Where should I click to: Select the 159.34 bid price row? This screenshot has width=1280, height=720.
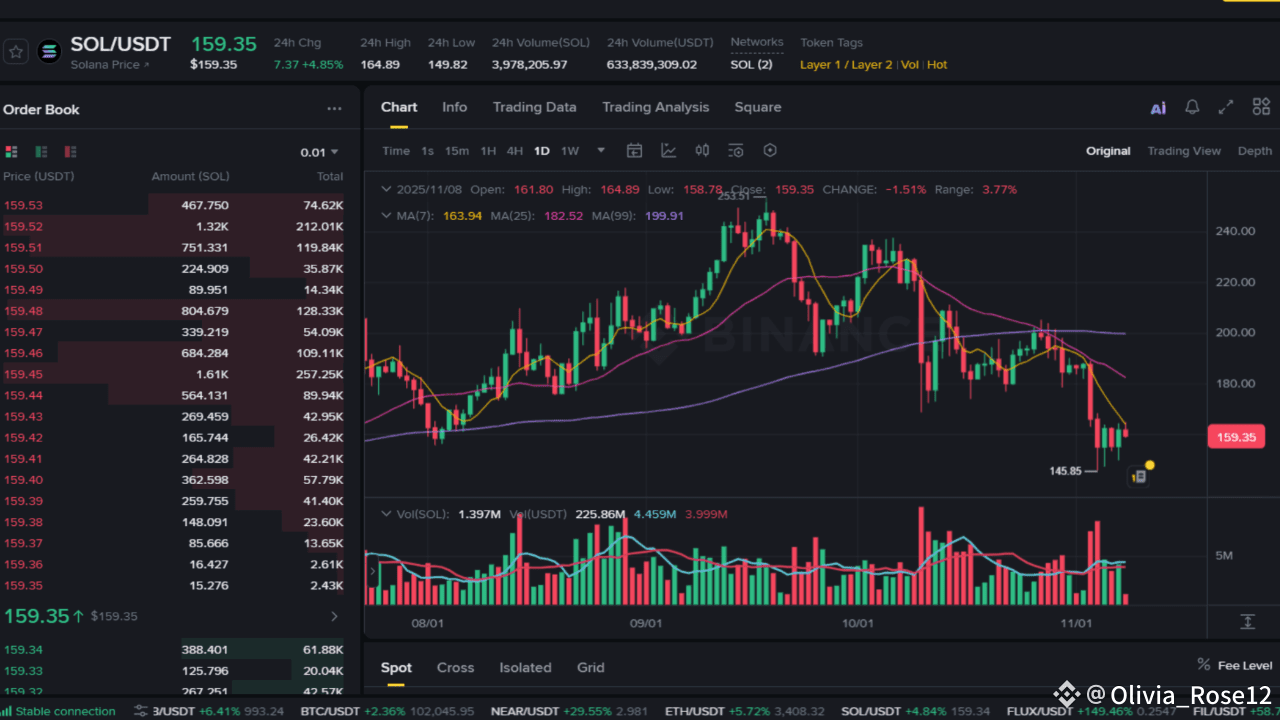point(173,649)
